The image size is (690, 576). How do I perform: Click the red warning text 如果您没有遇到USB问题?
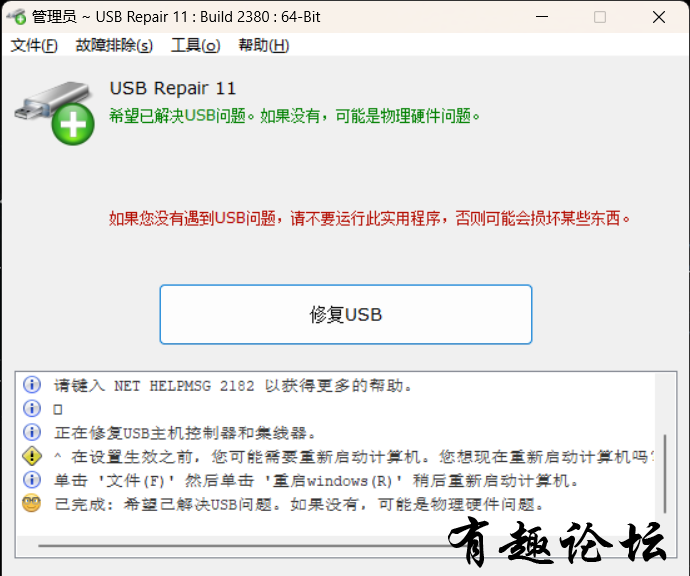click(x=369, y=218)
